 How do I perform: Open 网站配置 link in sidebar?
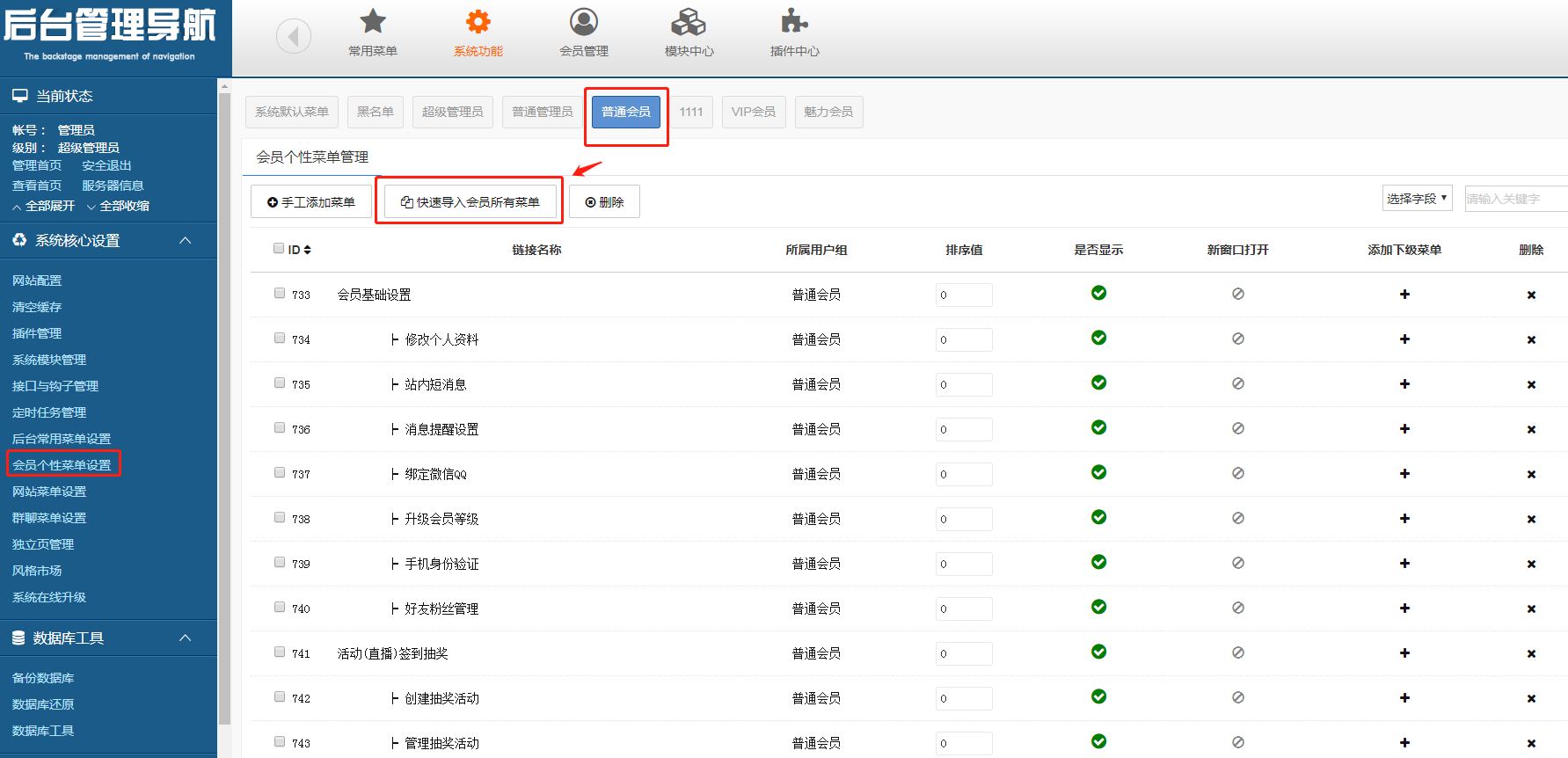tap(37, 281)
